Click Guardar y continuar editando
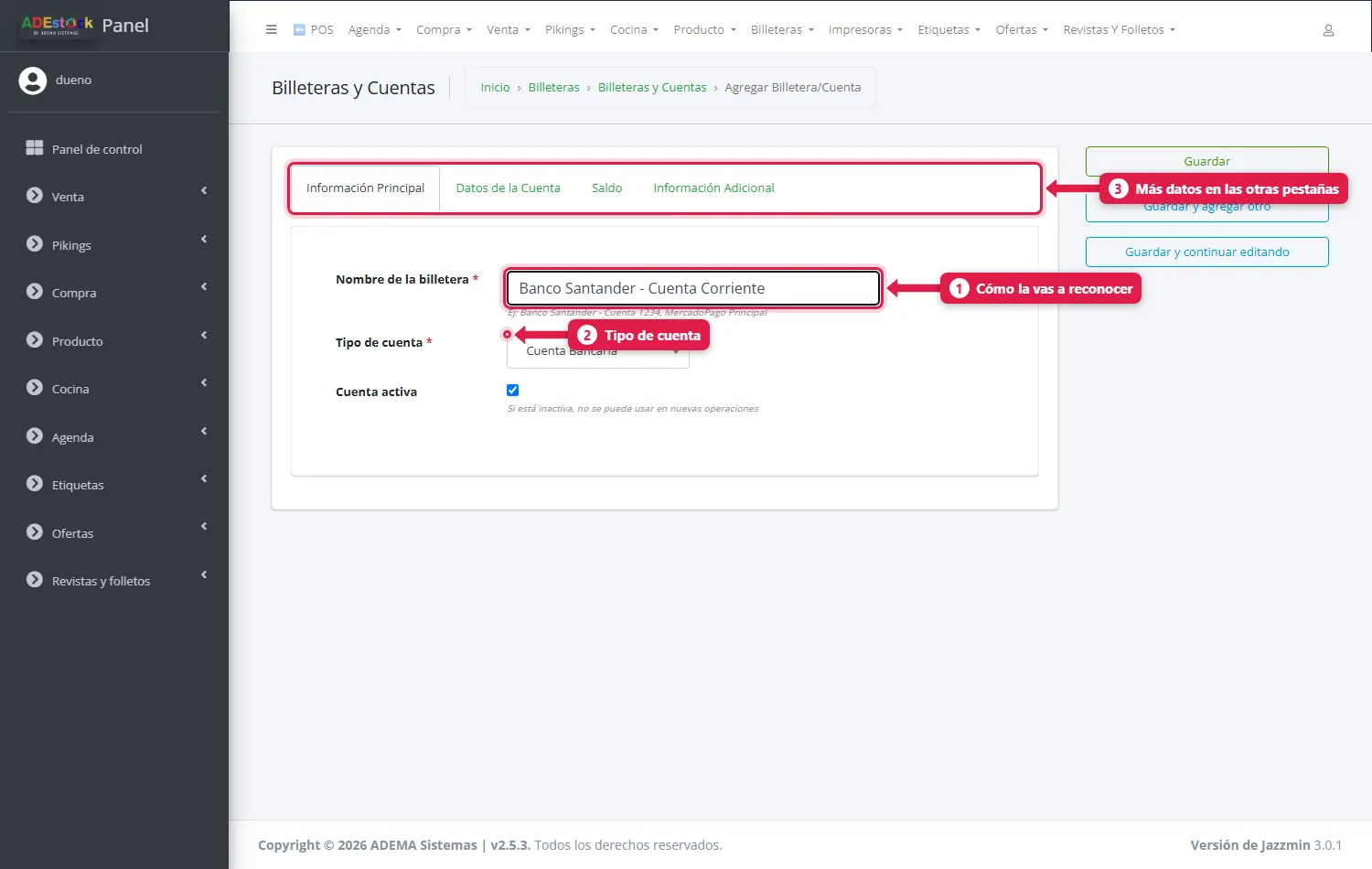 pos(1206,252)
